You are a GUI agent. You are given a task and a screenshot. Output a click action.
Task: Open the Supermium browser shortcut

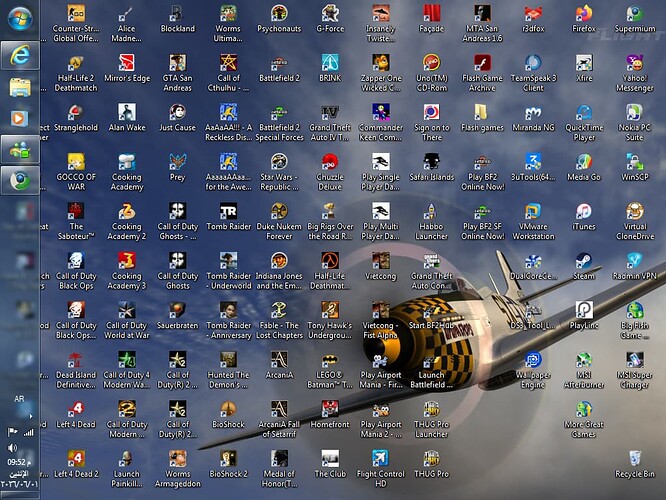point(635,19)
